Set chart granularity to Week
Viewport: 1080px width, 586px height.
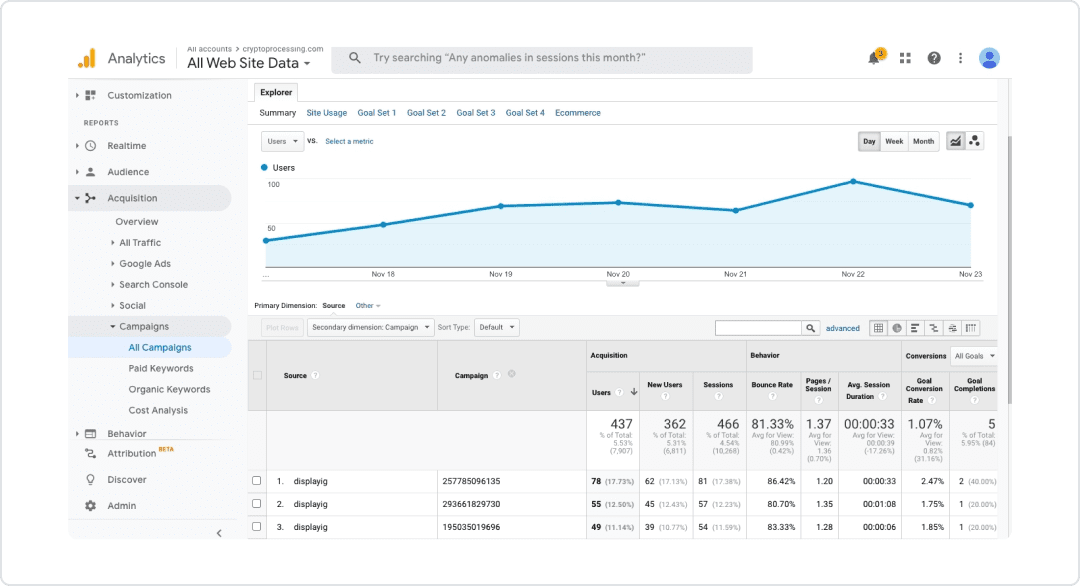894,141
